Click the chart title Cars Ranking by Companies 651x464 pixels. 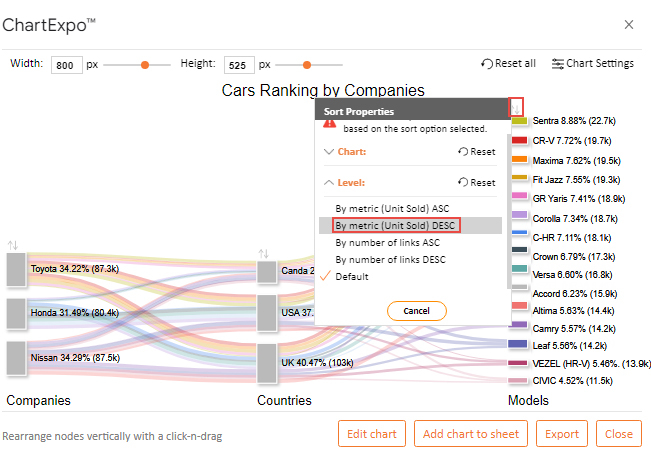(323, 90)
